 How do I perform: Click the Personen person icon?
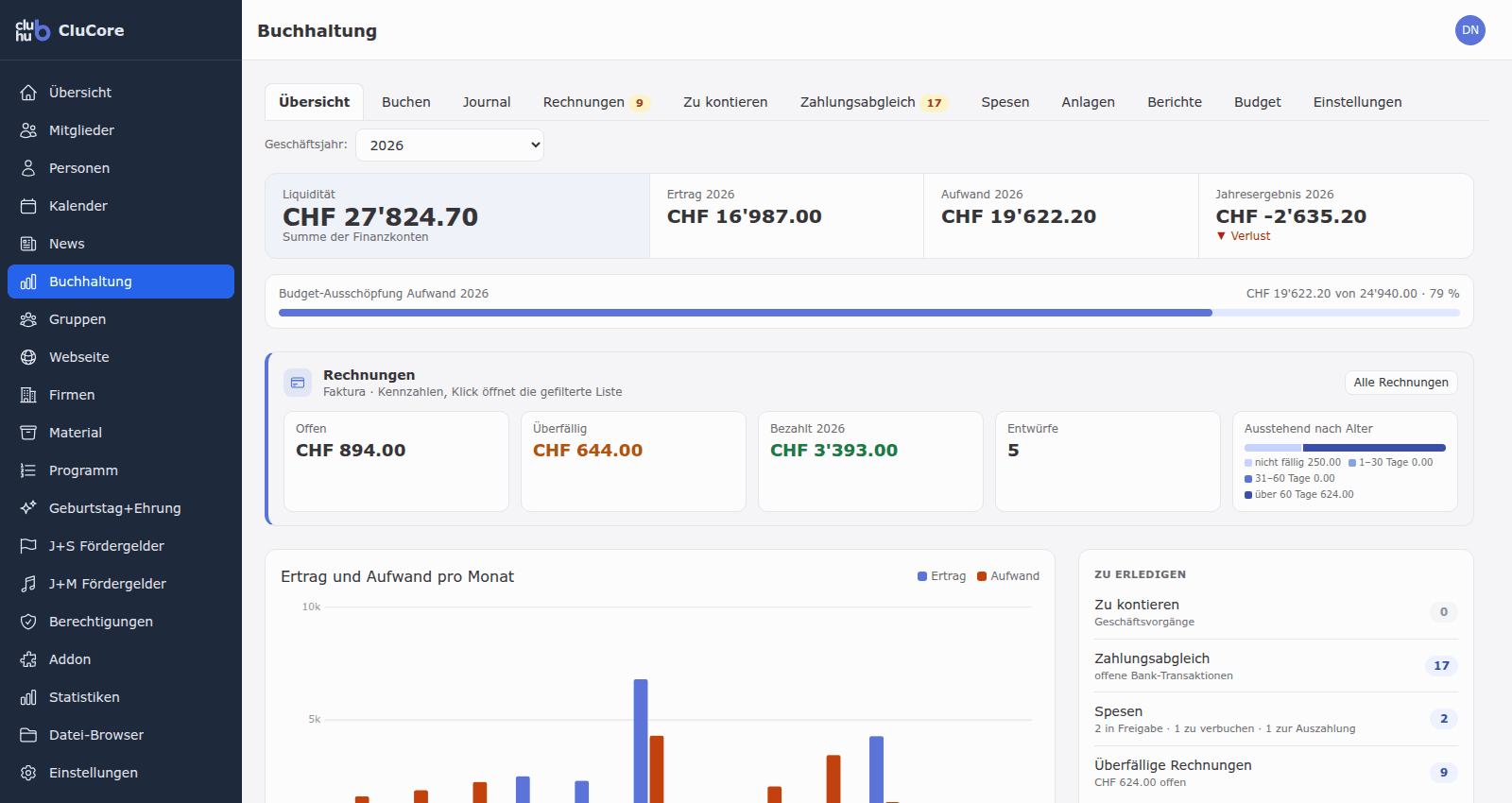[28, 168]
